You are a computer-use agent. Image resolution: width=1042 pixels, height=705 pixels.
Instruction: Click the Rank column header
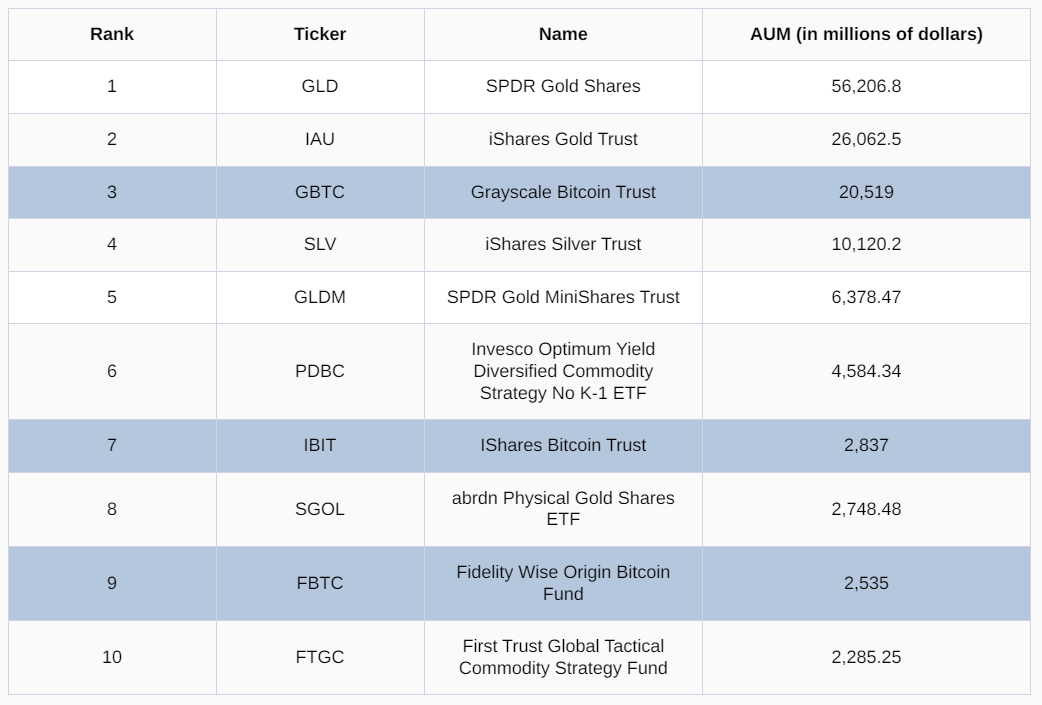[x=112, y=34]
